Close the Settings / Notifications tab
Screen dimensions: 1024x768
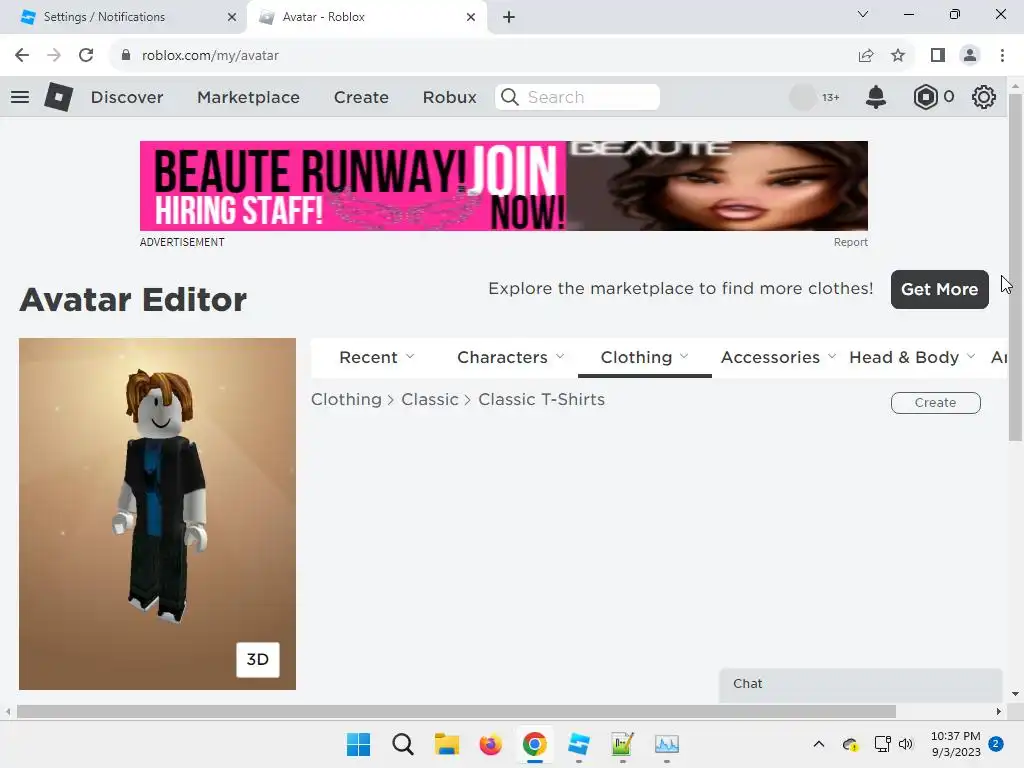(232, 17)
